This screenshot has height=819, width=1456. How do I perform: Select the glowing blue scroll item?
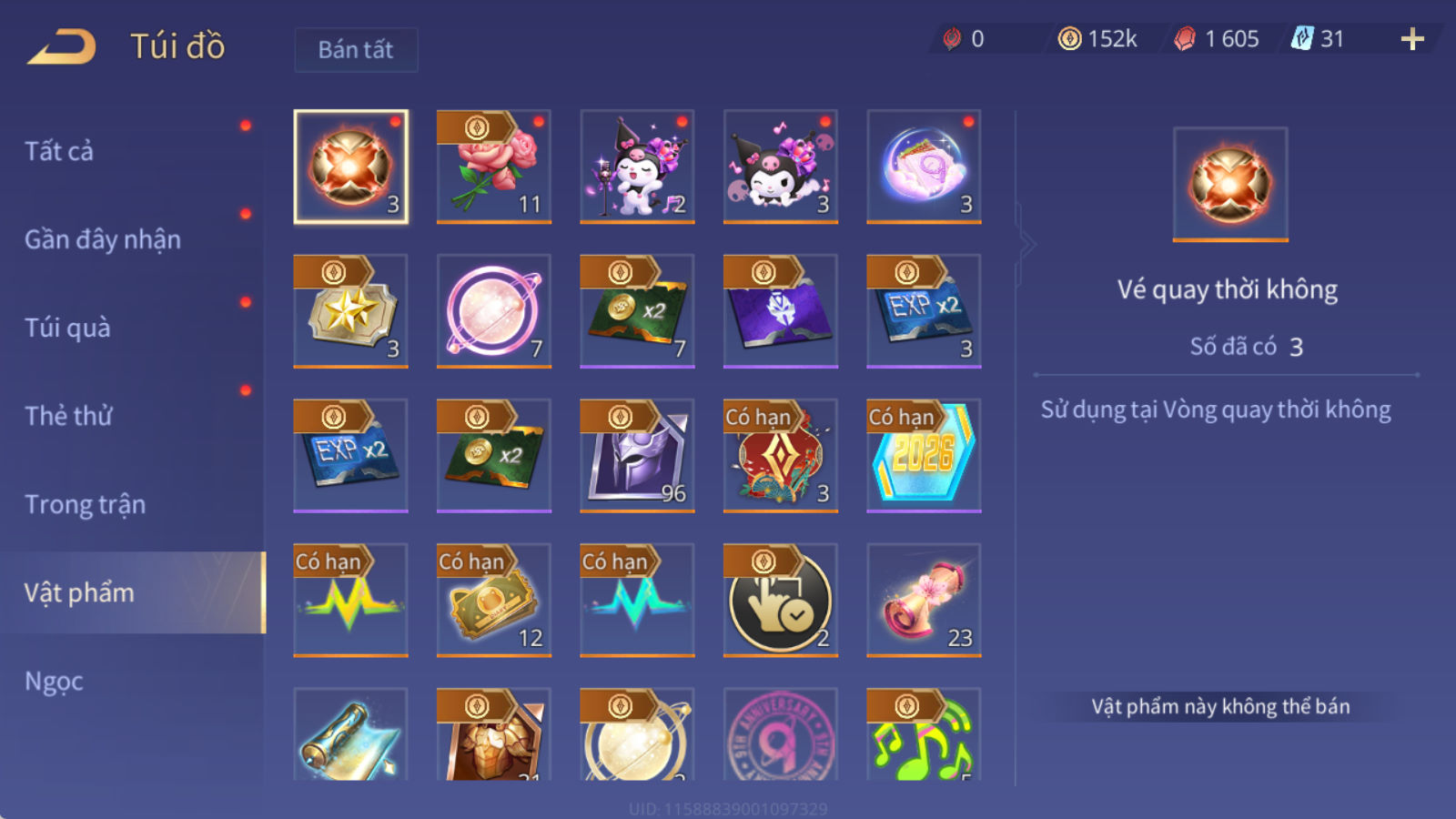click(350, 734)
